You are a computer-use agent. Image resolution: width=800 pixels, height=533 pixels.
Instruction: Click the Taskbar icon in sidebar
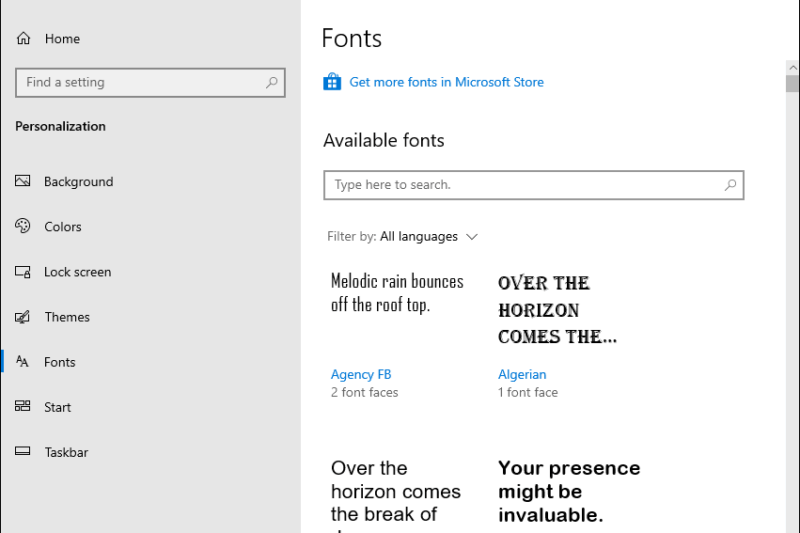pos(22,451)
